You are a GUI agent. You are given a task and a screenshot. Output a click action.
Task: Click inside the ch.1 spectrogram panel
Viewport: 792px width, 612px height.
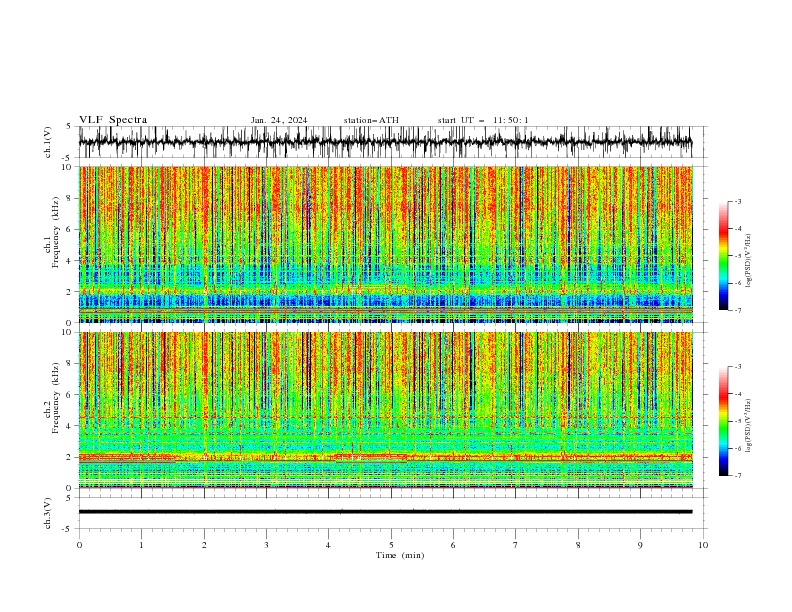385,244
